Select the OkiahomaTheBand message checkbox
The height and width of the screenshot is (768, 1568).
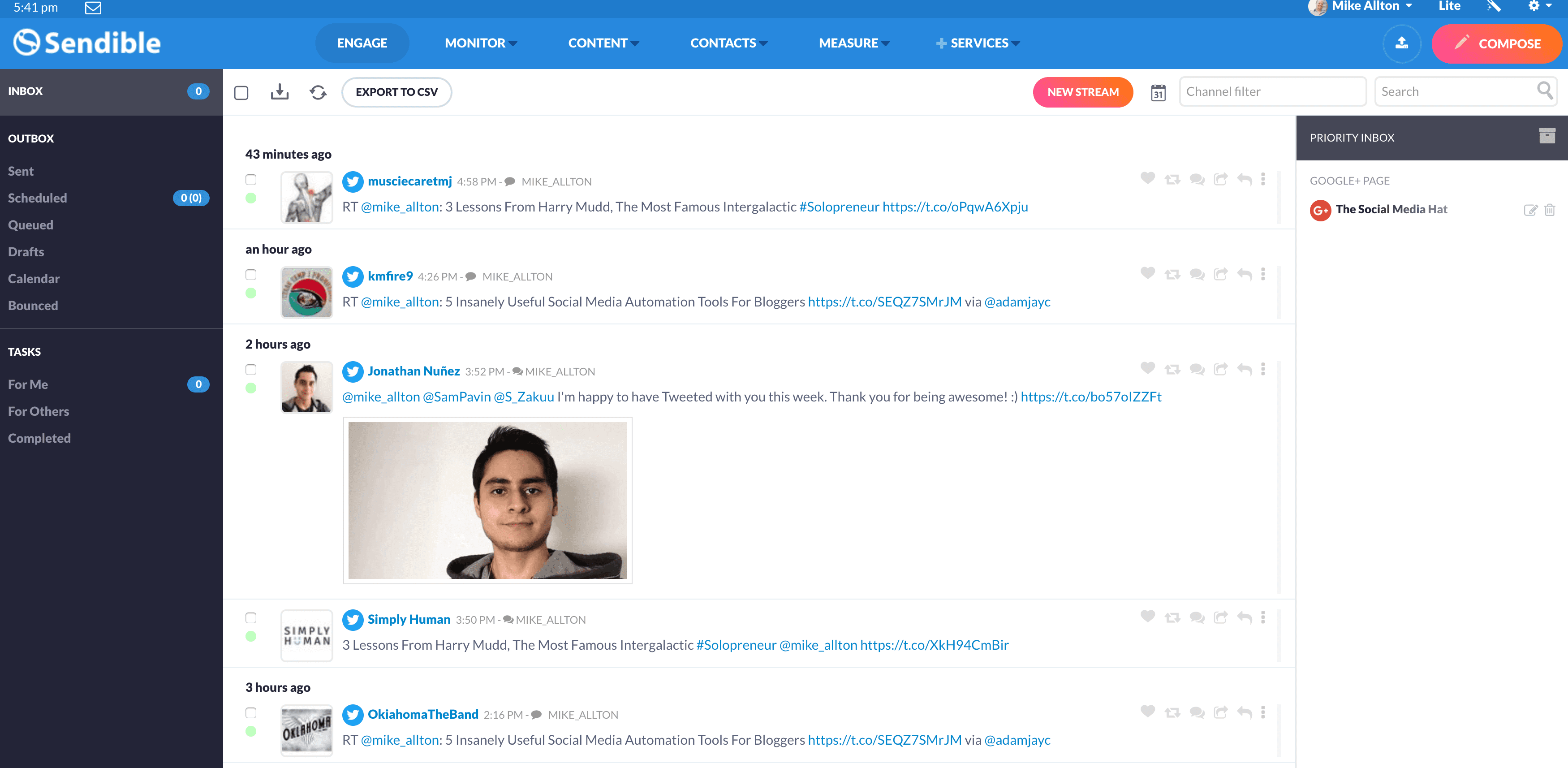click(251, 712)
